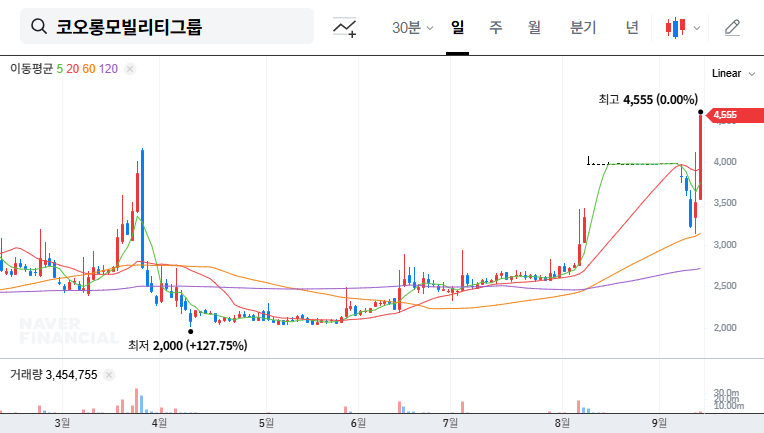The image size is (764, 433).
Task: Switch to the 분기 quarterly tab
Action: (583, 27)
